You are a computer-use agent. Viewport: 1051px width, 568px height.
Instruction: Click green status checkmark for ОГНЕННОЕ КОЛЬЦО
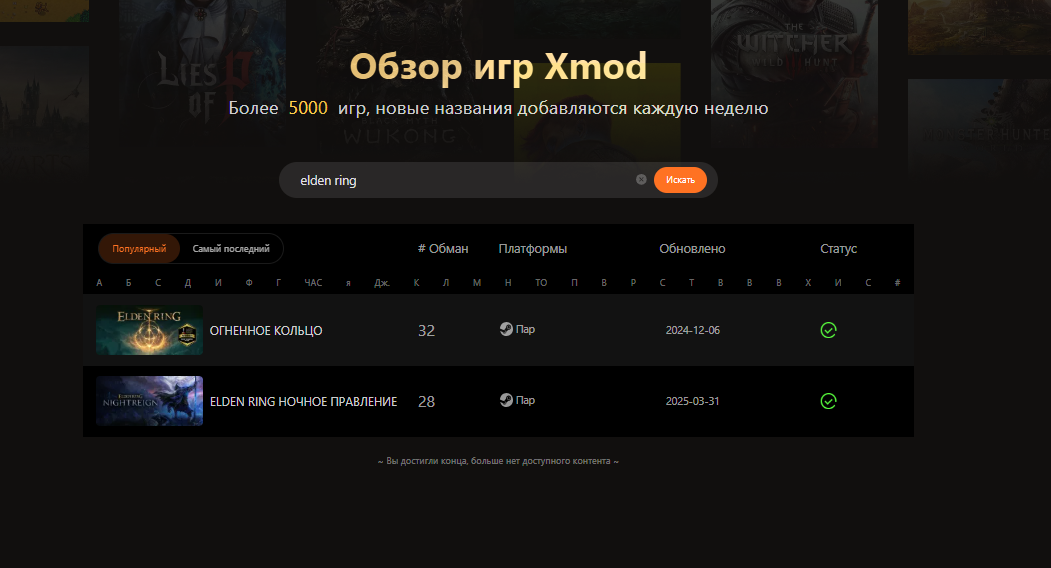click(x=828, y=330)
